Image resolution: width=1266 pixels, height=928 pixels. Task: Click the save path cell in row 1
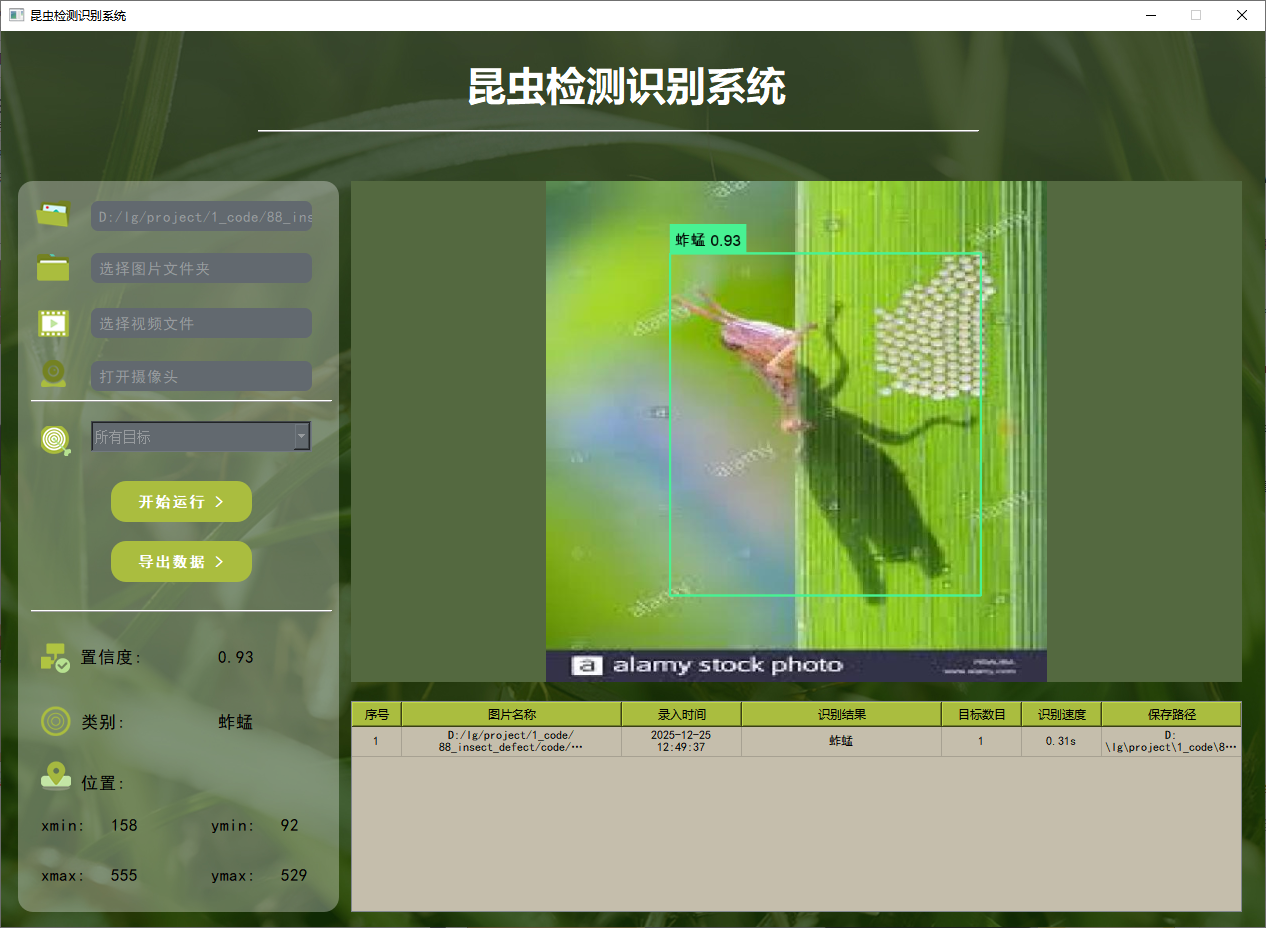[x=1171, y=741]
